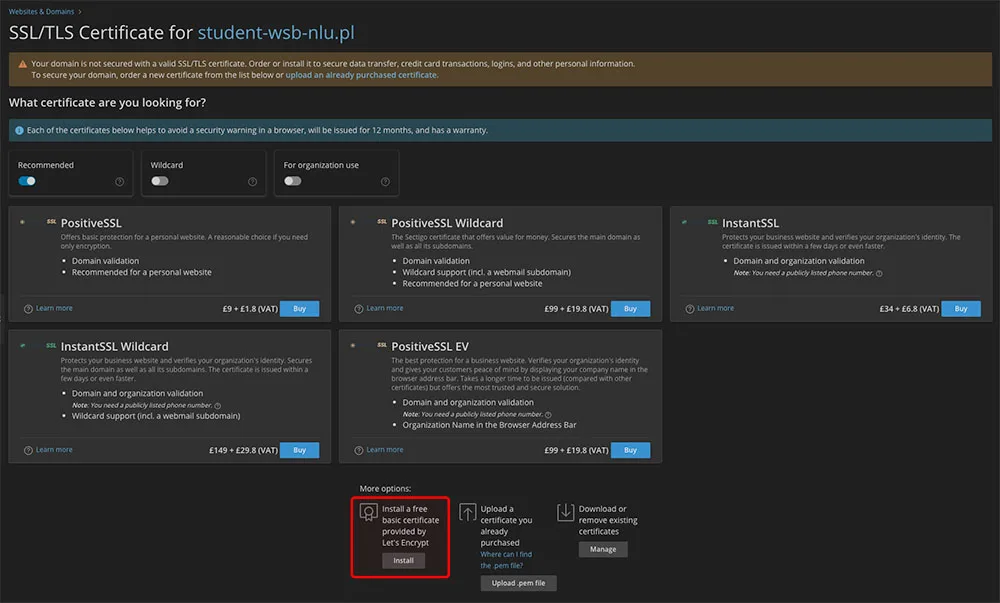This screenshot has width=1000, height=603.
Task: Click Organization Name in the Browser Address Bar text
Action: (x=489, y=425)
